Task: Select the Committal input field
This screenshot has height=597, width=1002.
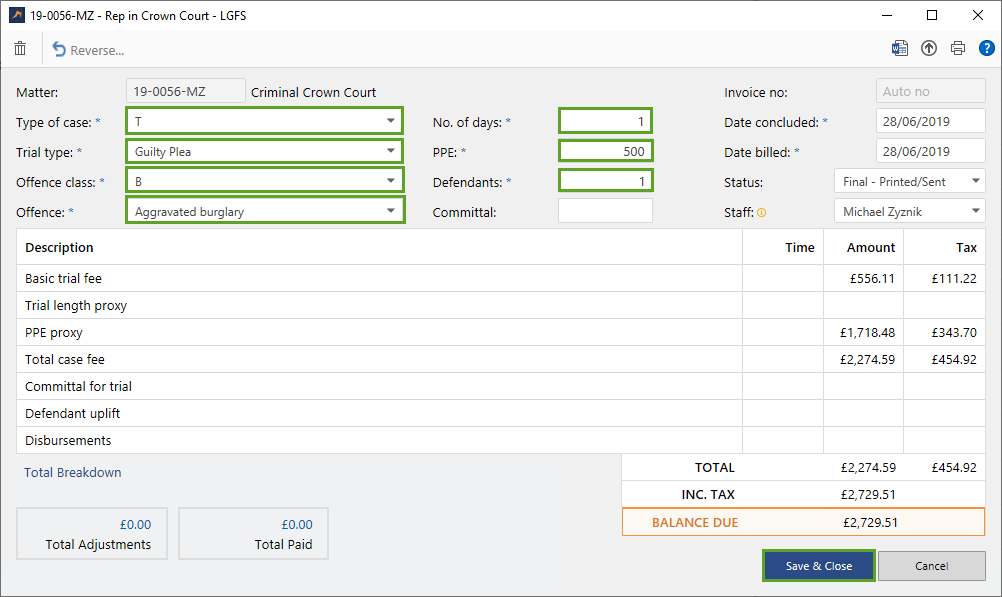Action: coord(605,211)
